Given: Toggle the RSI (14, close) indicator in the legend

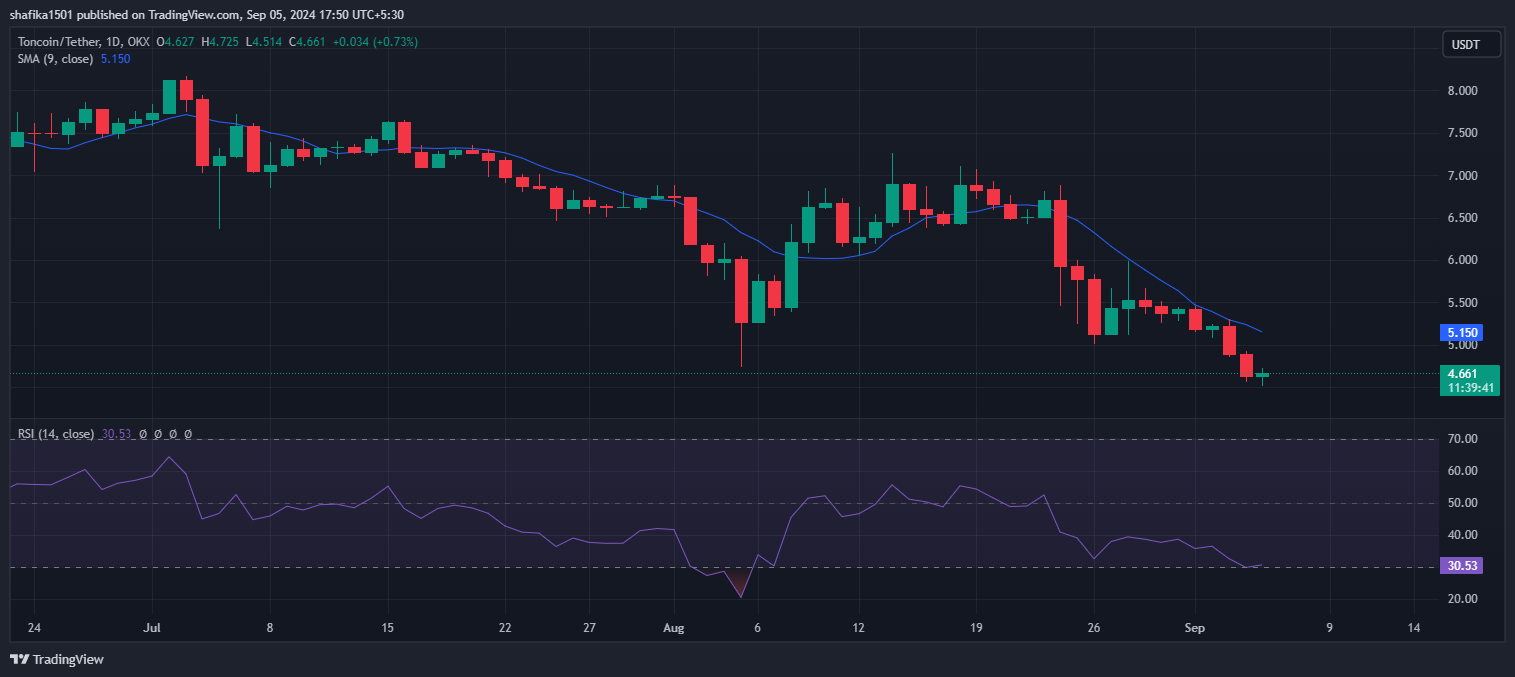Looking at the screenshot, I should 55,434.
